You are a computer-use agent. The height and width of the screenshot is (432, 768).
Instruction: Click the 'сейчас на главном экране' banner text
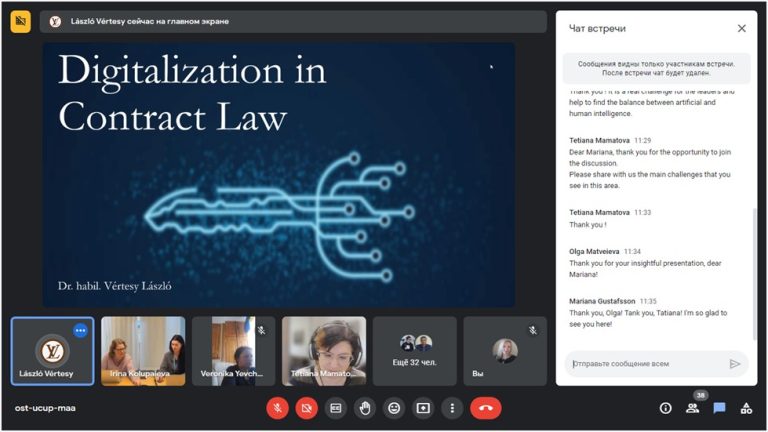pyautogui.click(x=178, y=22)
